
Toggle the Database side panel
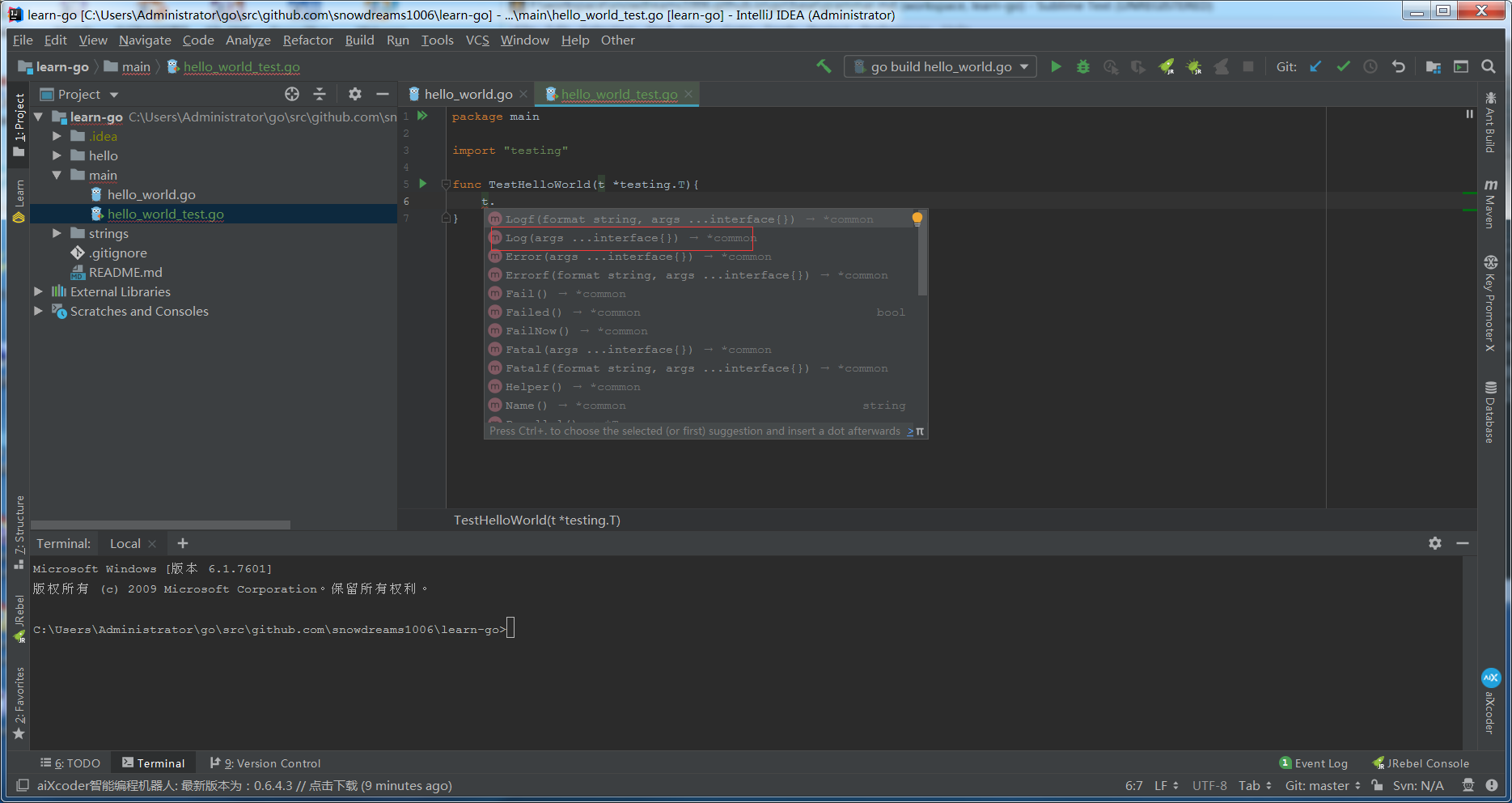[1490, 411]
